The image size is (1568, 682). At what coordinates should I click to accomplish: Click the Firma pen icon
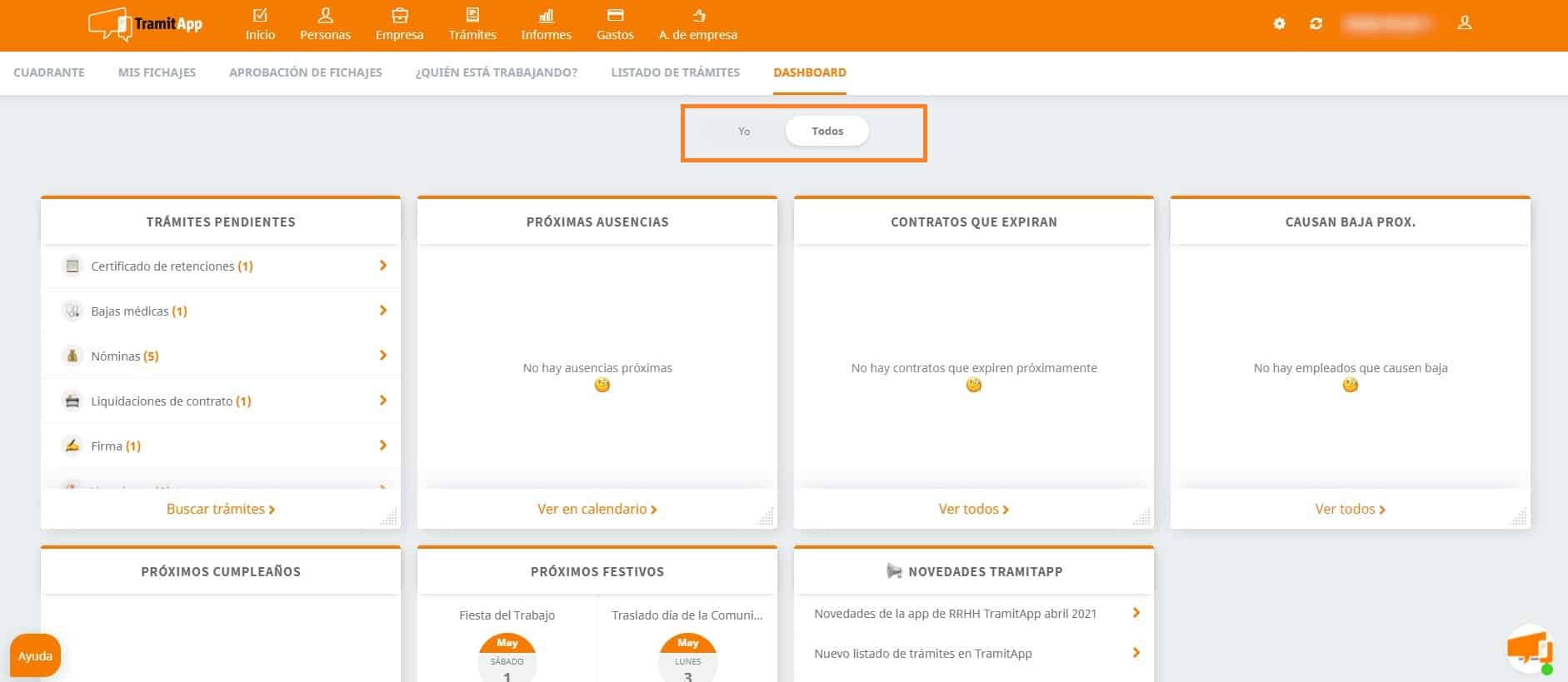(72, 446)
